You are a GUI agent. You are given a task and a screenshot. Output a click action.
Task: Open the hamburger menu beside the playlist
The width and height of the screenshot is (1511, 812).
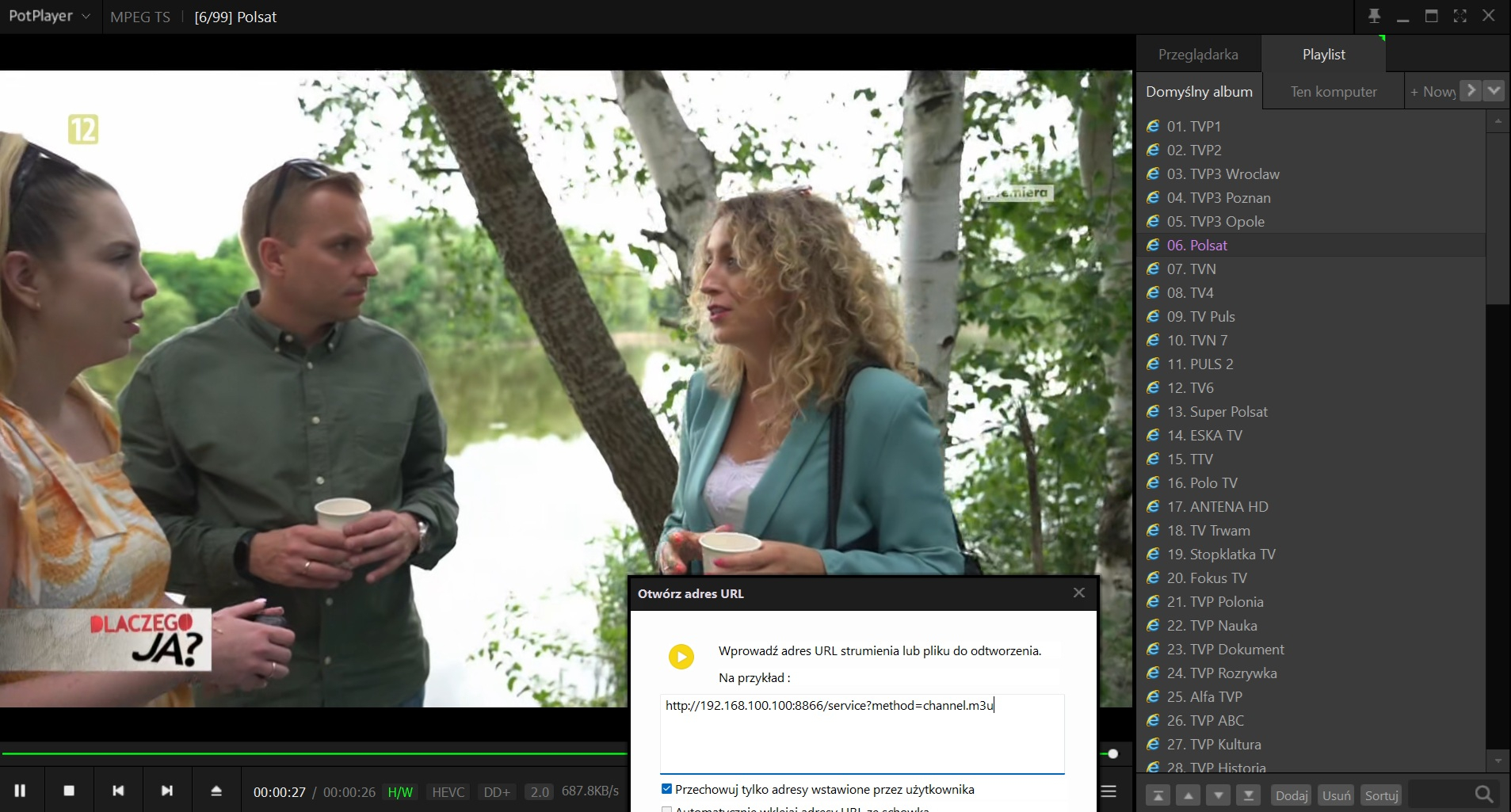tap(1108, 791)
